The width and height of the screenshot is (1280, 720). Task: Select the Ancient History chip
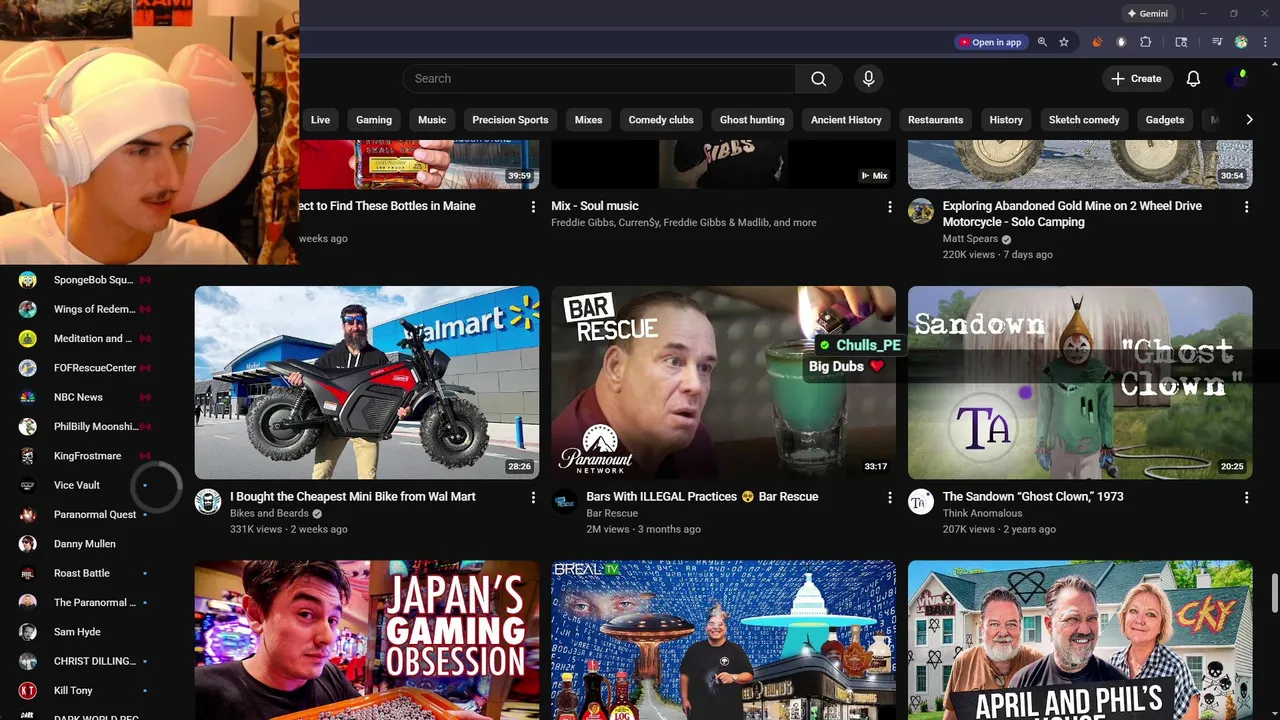pos(846,120)
